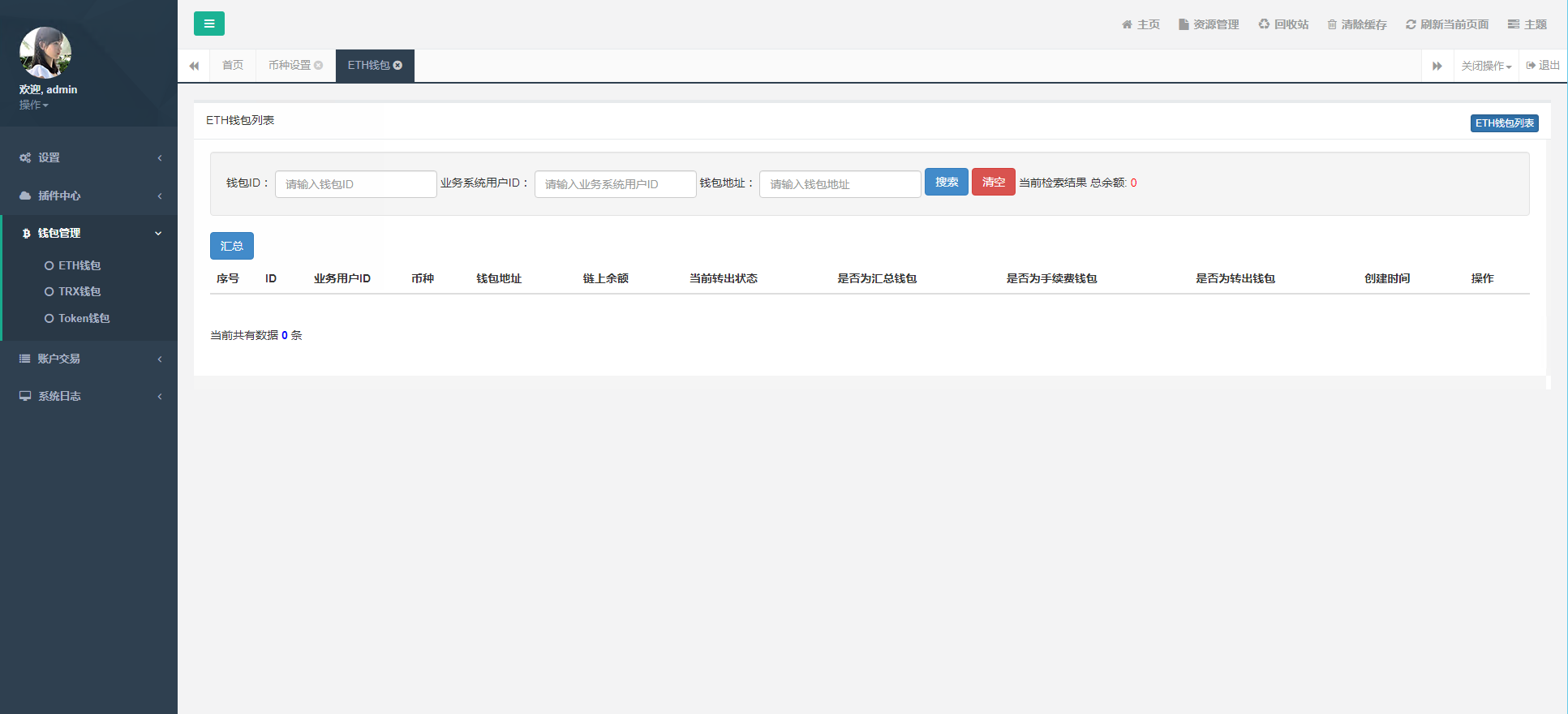Click the 系统日志 monitor icon
Screen dimensions: 1568x714
point(25,396)
